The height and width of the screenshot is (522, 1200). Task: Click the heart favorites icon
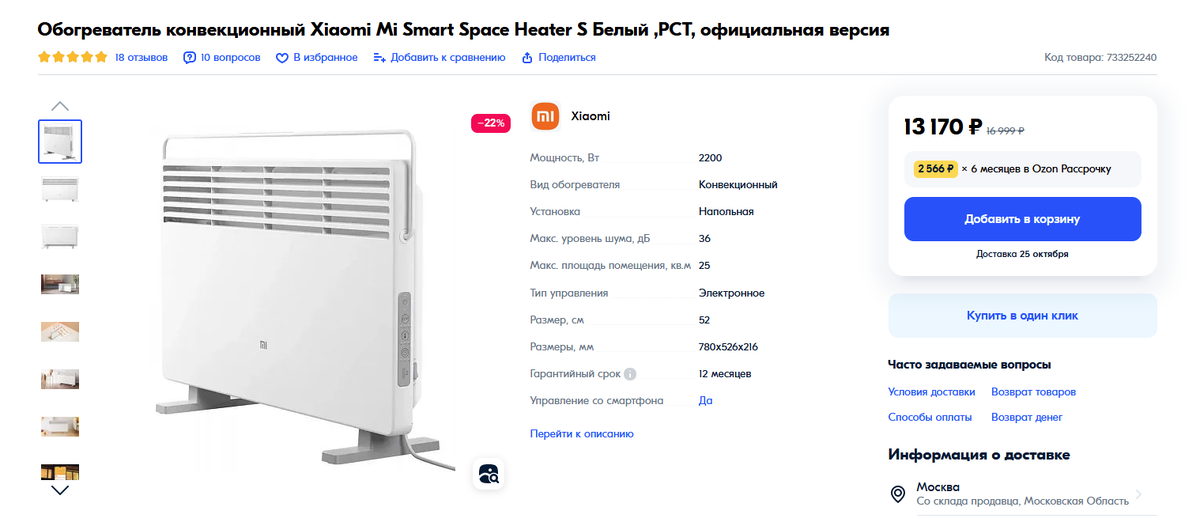click(x=282, y=58)
